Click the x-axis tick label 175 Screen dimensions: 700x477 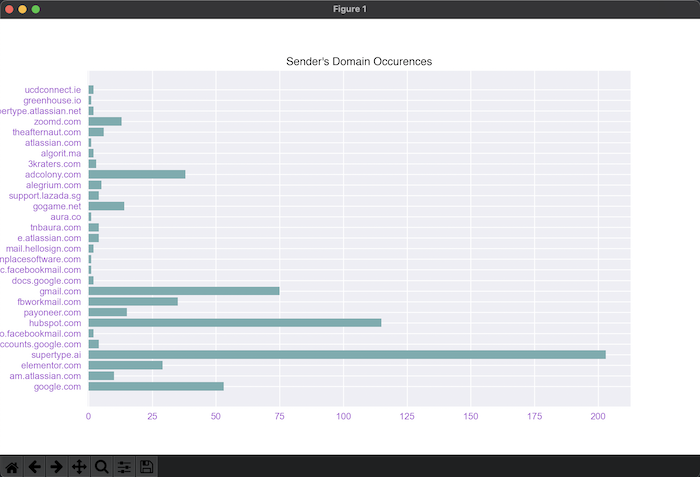534,416
